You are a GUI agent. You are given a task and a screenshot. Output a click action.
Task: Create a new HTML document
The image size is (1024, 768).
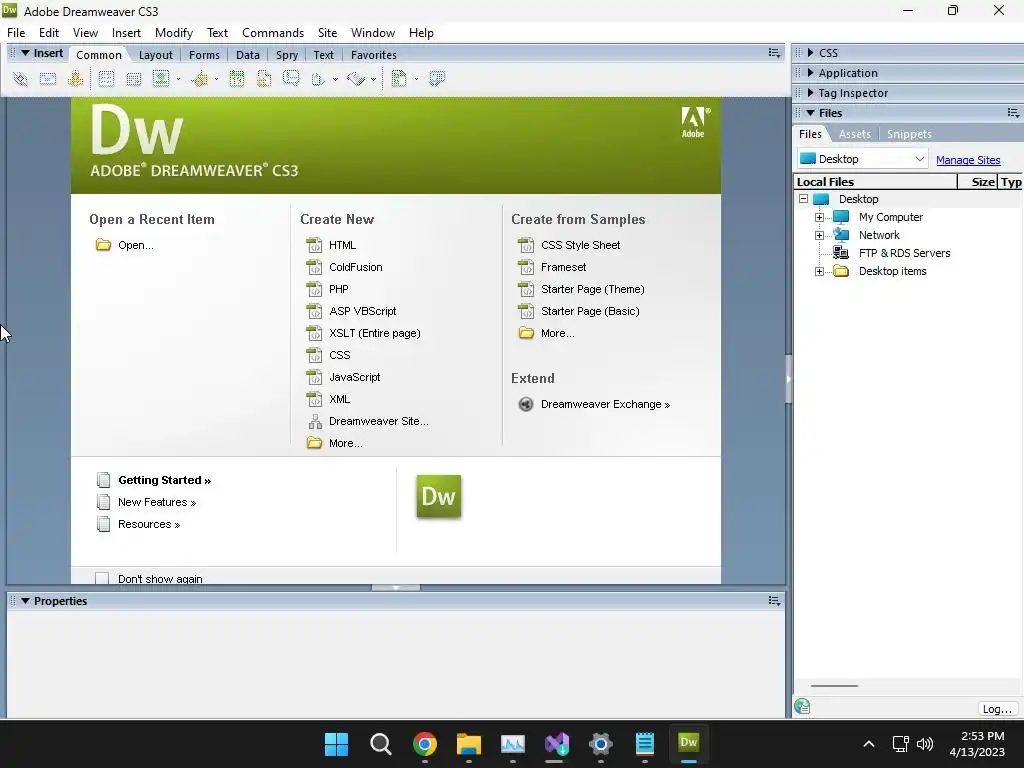342,245
